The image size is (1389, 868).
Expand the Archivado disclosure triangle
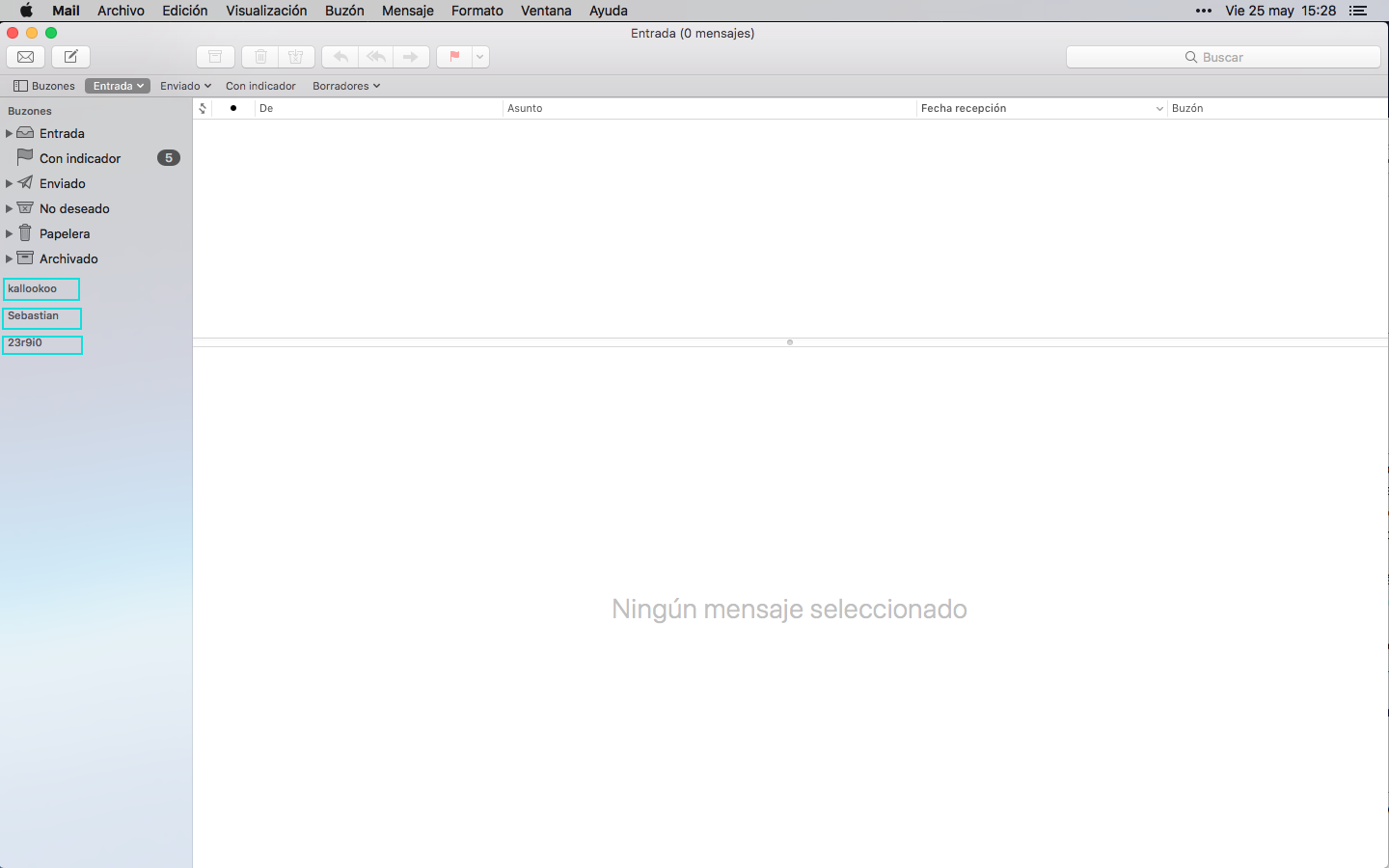(x=9, y=258)
